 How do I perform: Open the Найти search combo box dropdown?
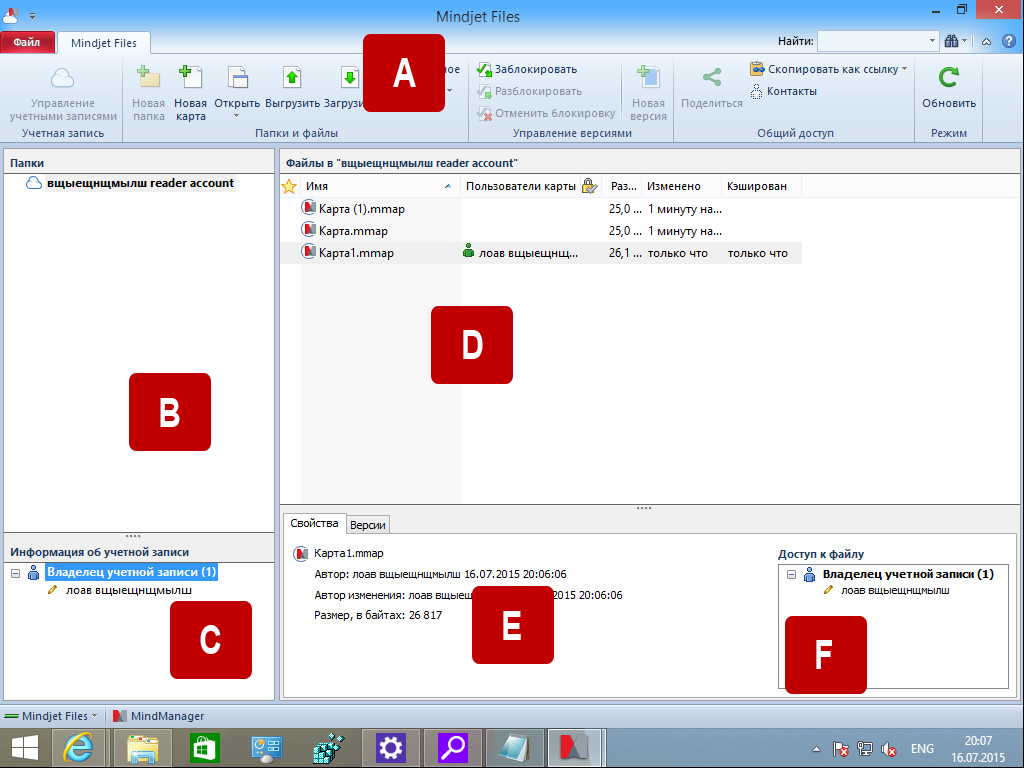tap(932, 41)
